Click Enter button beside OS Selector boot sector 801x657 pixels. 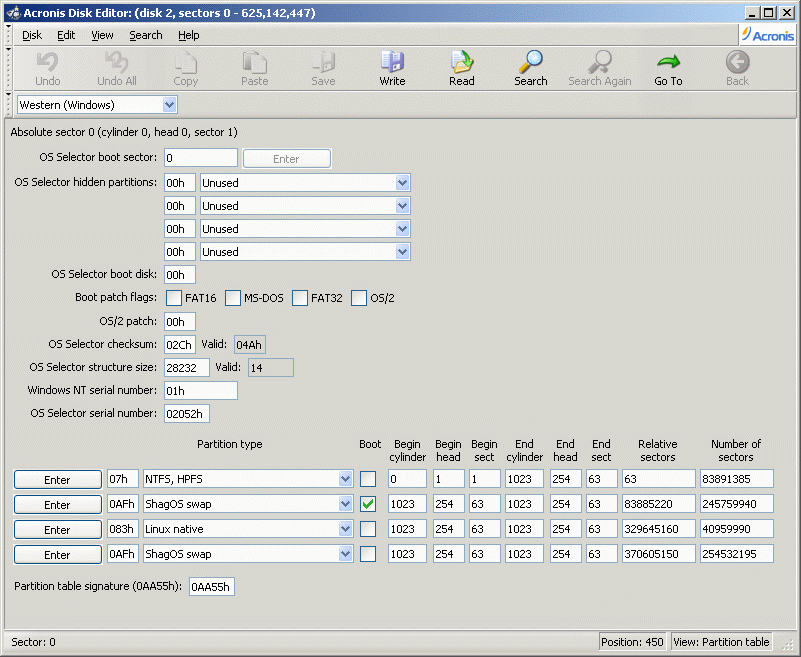(287, 158)
